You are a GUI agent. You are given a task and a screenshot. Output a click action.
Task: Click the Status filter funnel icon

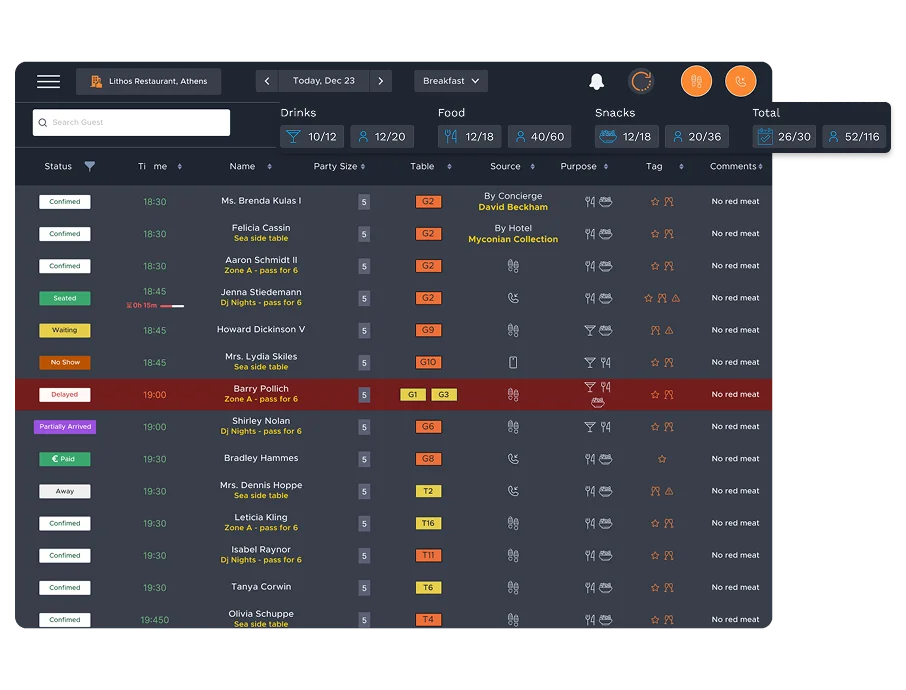pos(90,166)
